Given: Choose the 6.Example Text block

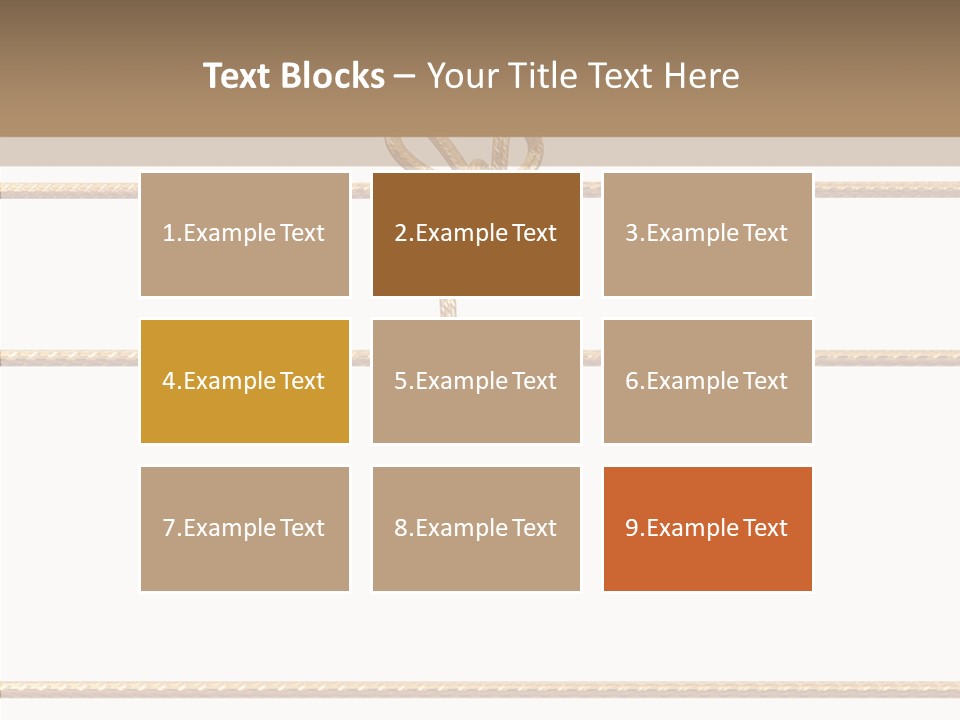Looking at the screenshot, I should pos(708,381).
